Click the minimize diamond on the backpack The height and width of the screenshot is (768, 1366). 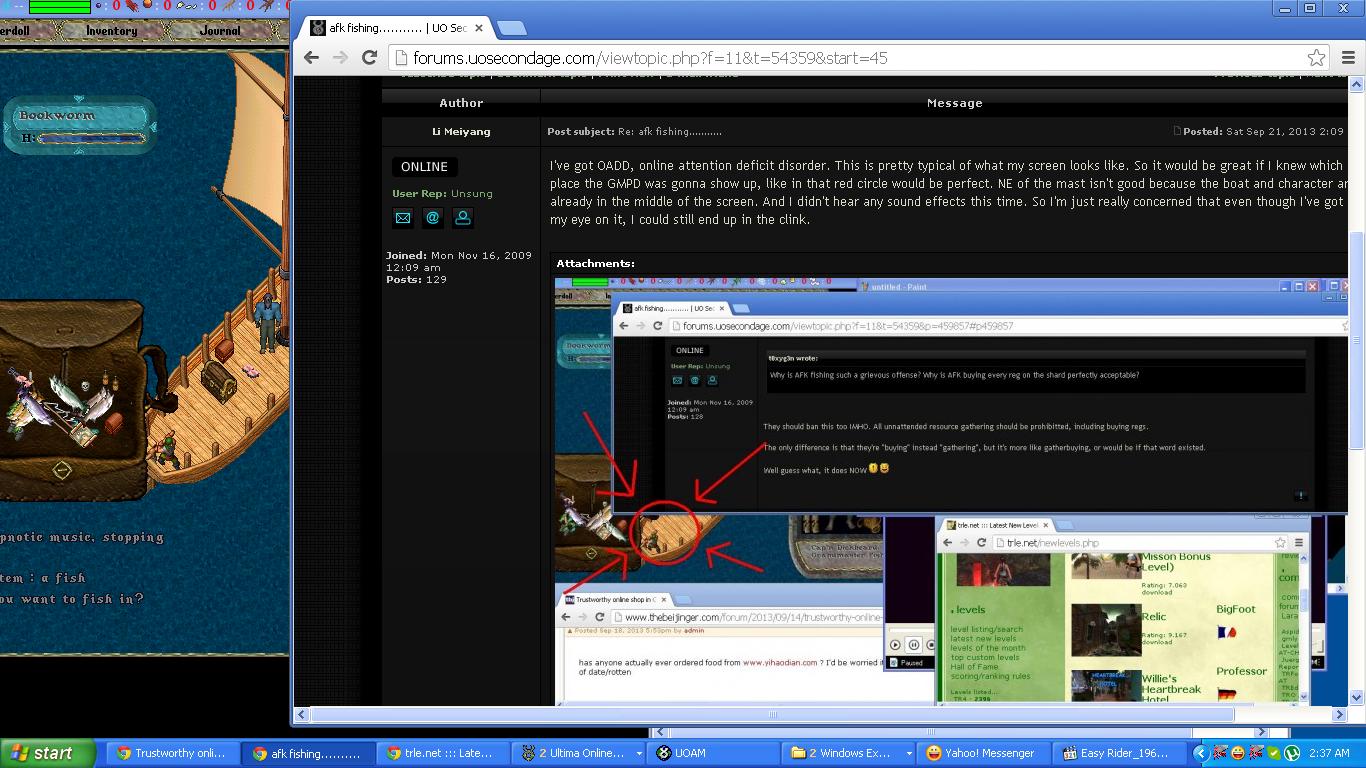click(62, 469)
